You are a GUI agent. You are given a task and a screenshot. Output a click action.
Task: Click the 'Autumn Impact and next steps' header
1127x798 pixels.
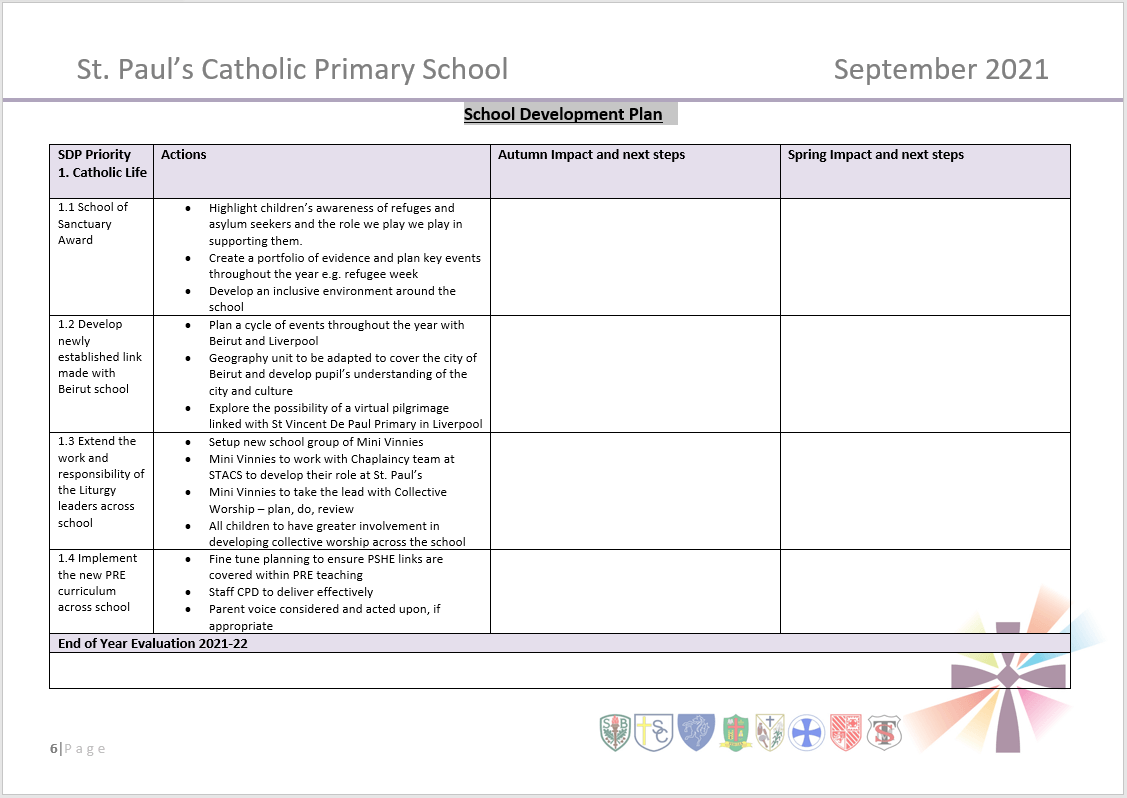pyautogui.click(x=635, y=172)
